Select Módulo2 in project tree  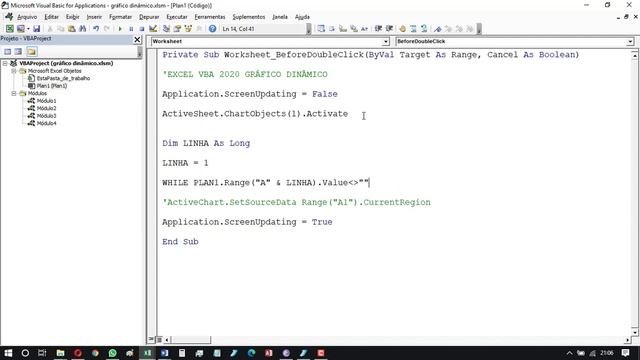click(x=46, y=108)
